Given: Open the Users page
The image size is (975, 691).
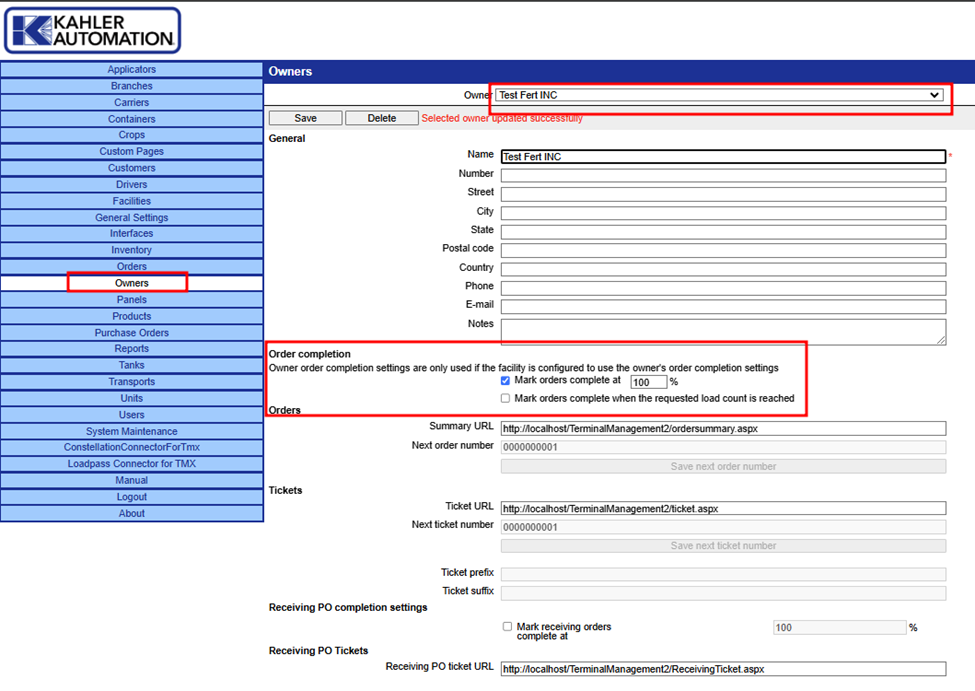Looking at the screenshot, I should click(131, 415).
